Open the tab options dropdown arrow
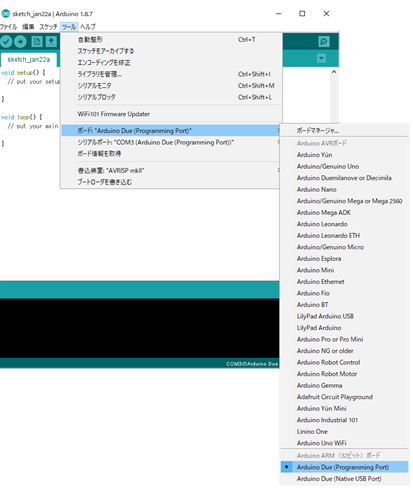 [x=321, y=59]
